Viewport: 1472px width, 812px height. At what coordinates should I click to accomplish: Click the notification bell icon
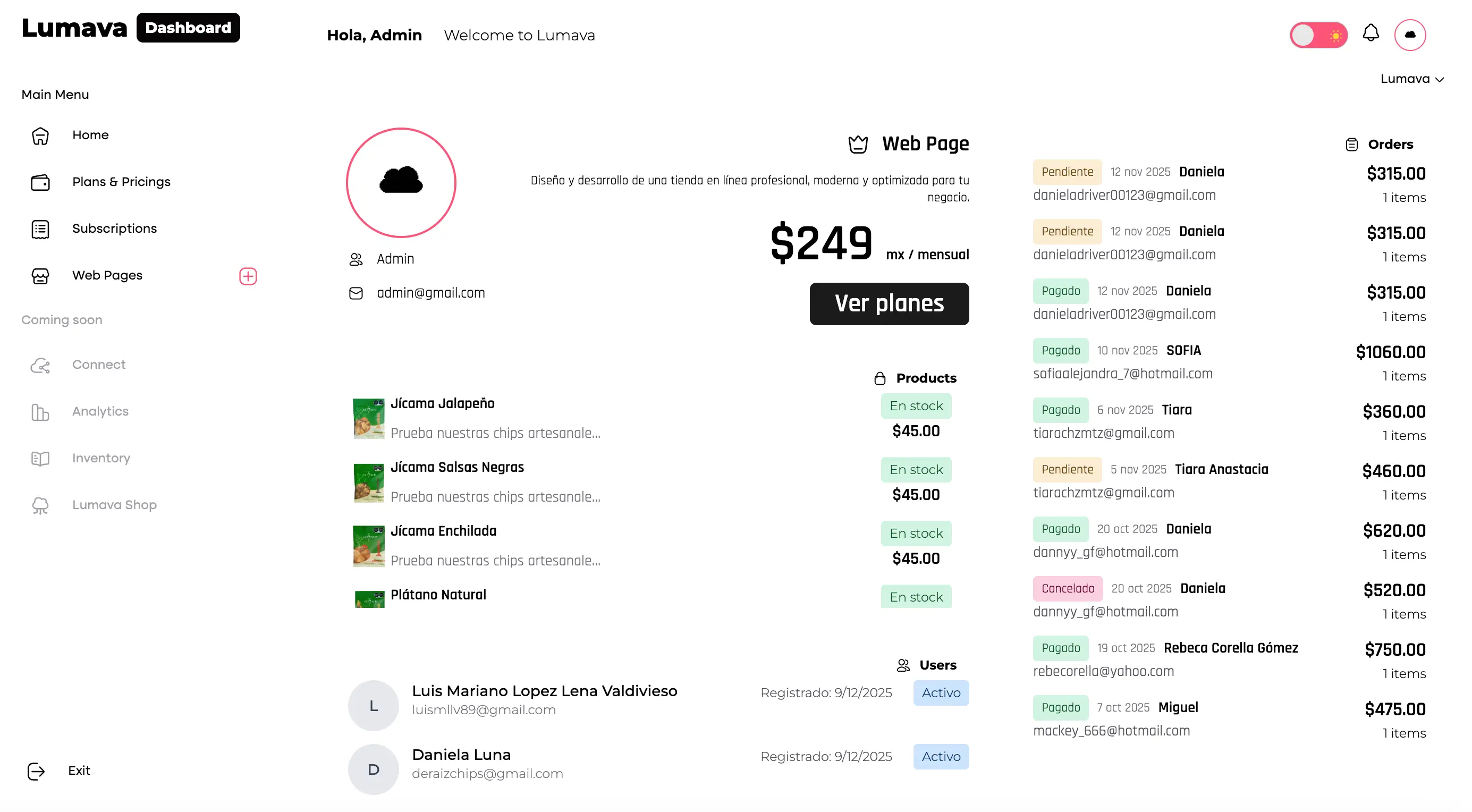[x=1371, y=33]
